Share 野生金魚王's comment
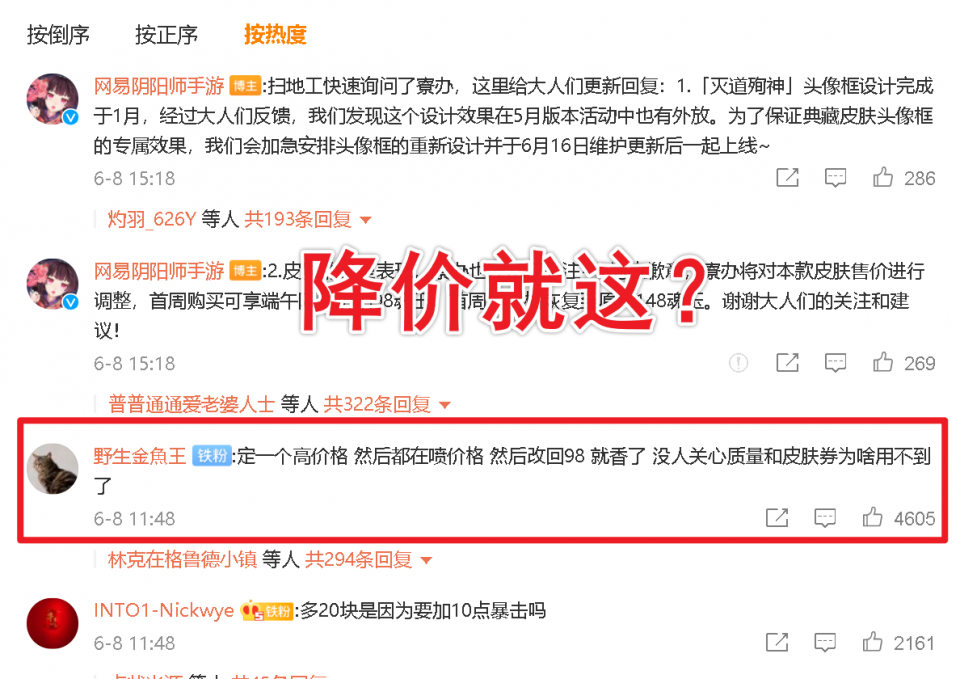 click(777, 518)
